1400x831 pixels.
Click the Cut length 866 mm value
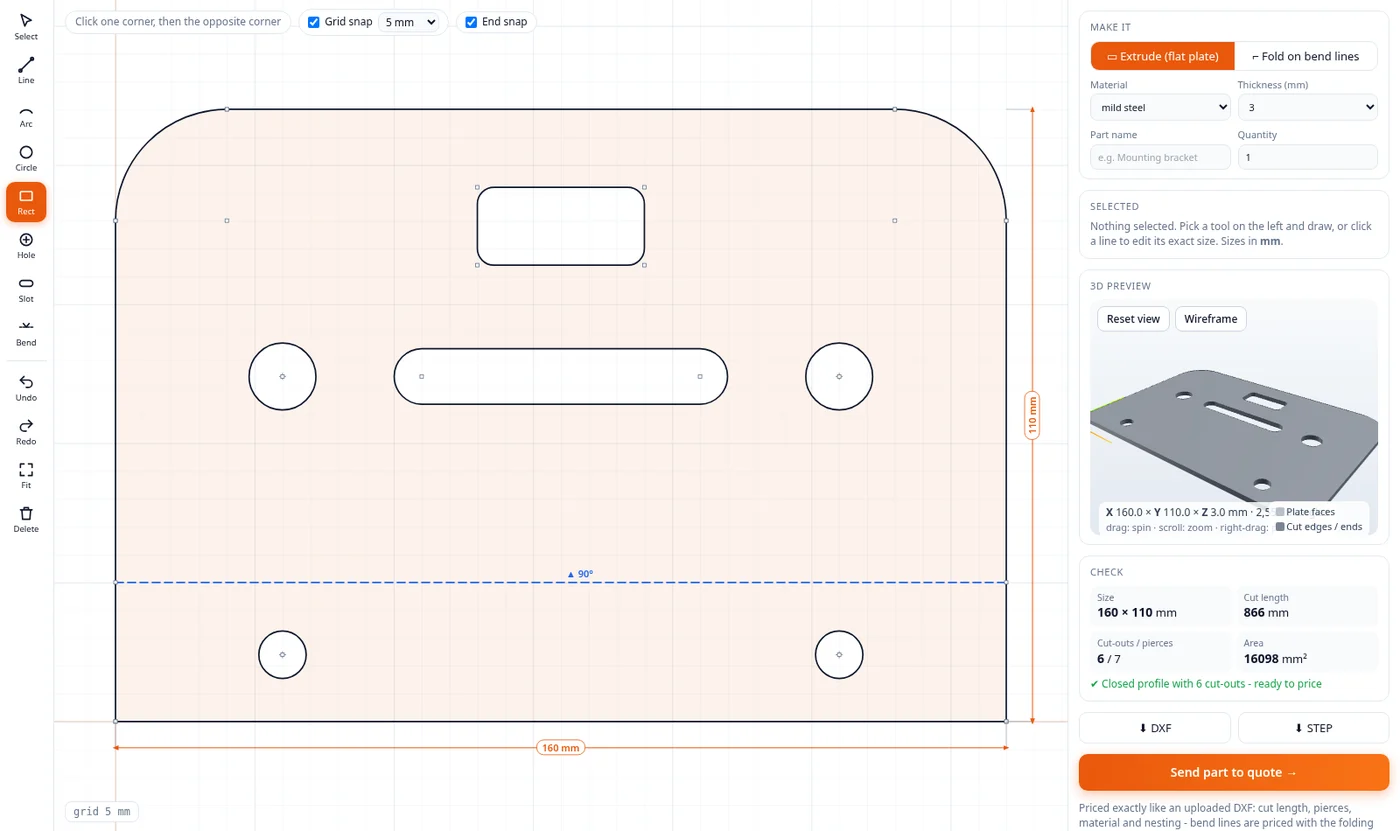point(1266,612)
